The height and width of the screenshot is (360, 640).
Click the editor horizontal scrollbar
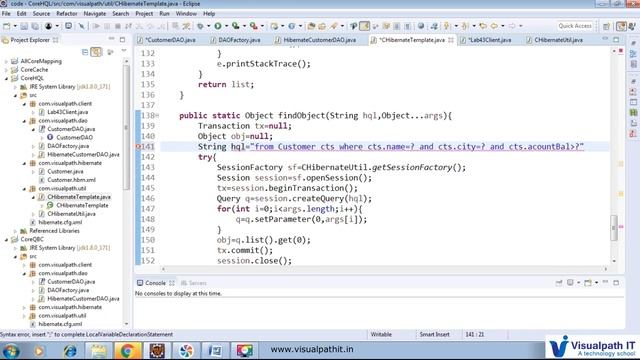coord(384,269)
